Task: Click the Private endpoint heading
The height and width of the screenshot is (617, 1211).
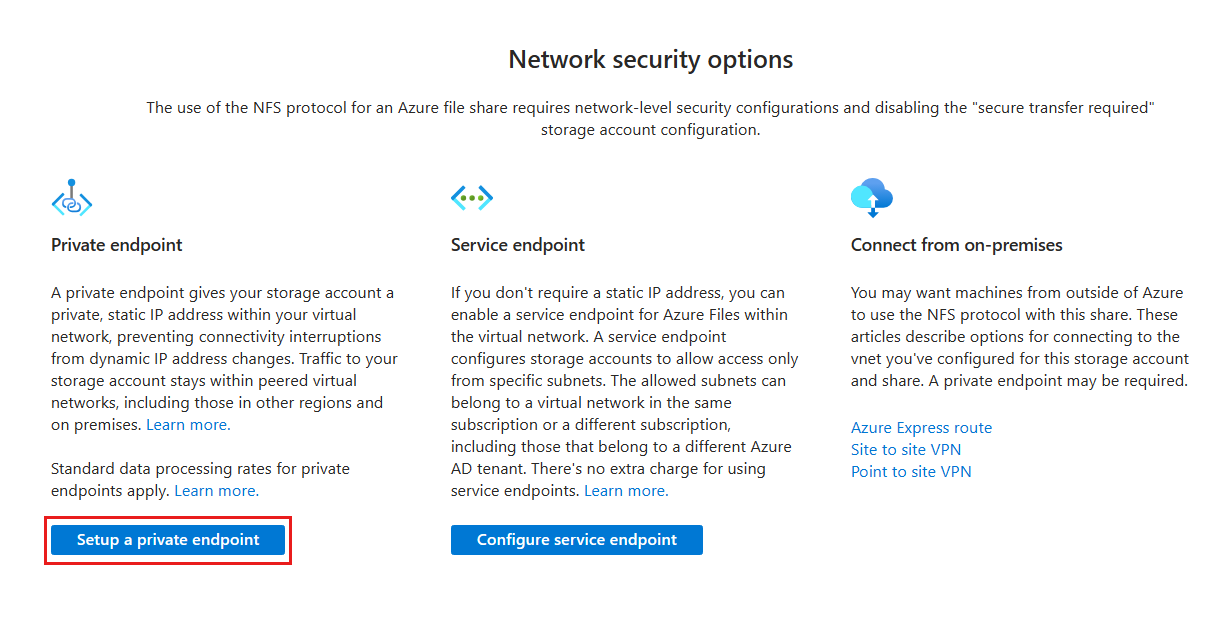Action: pos(116,244)
